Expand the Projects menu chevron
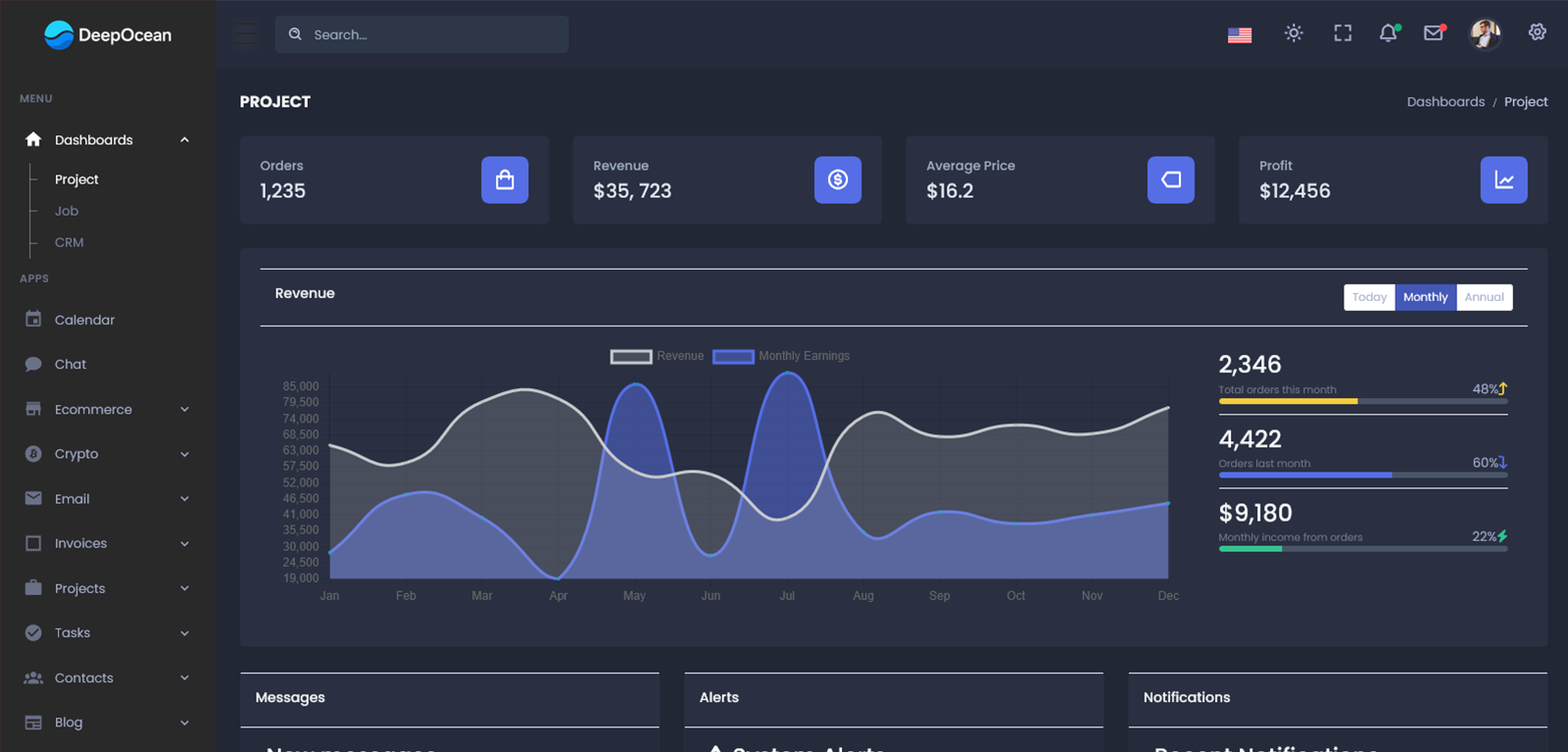This screenshot has height=752, width=1568. point(184,588)
